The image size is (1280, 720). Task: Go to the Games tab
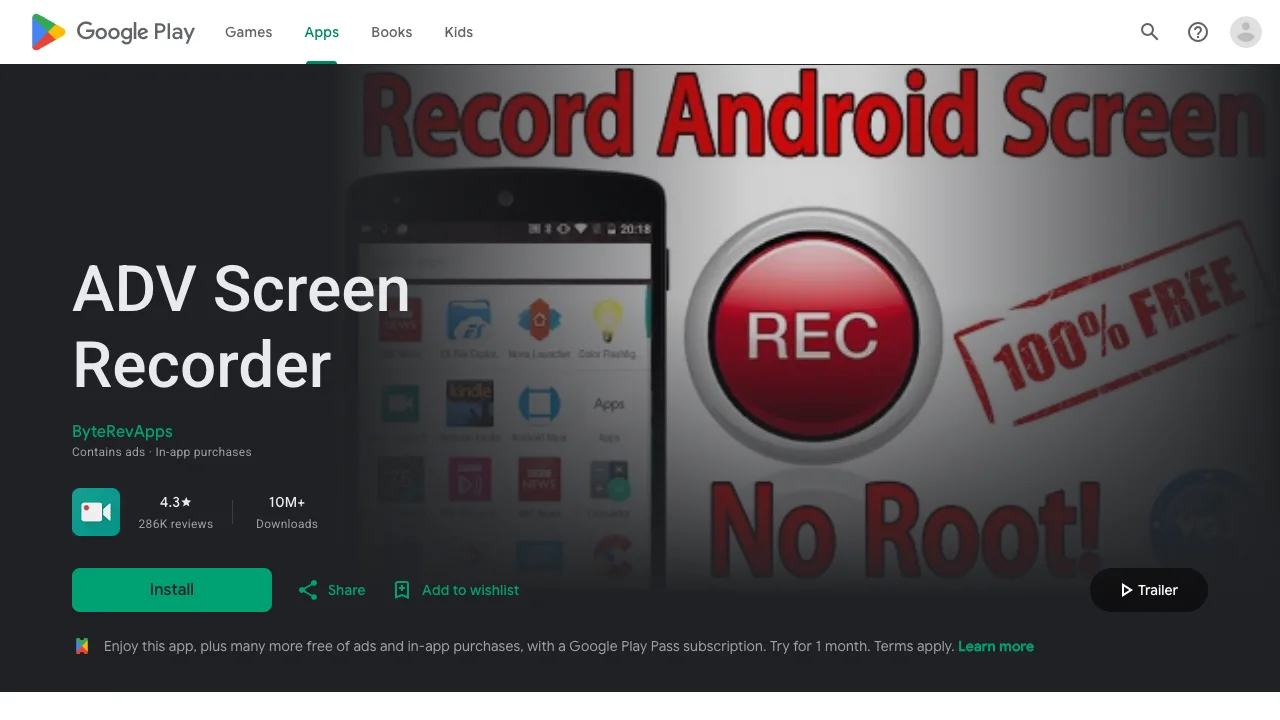(249, 32)
